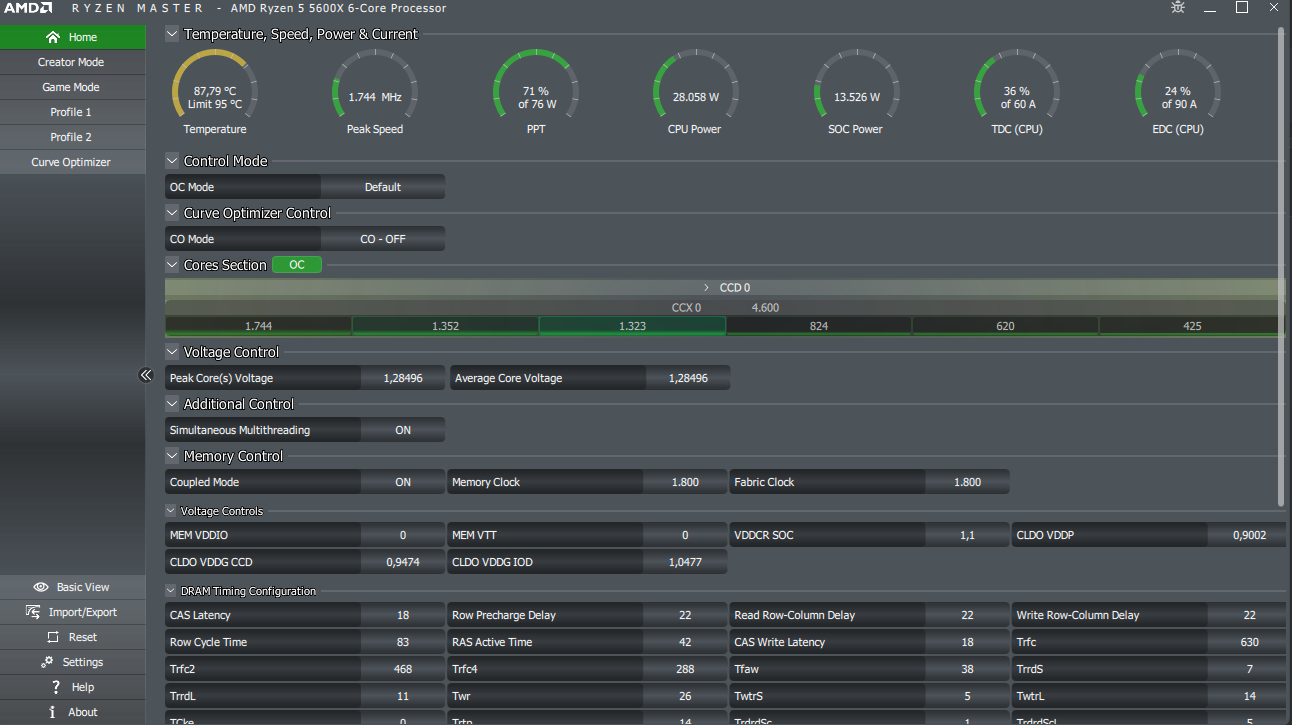1292x725 pixels.
Task: Toggle the green OC badge in Cores Section
Action: tap(297, 265)
